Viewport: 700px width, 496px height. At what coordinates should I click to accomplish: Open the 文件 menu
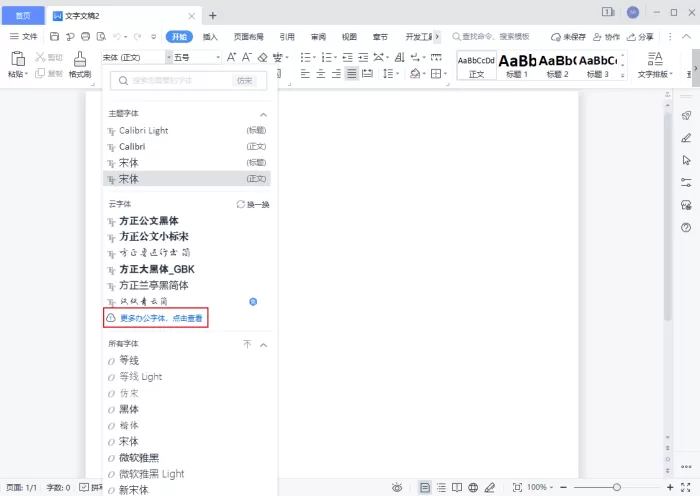(24, 37)
